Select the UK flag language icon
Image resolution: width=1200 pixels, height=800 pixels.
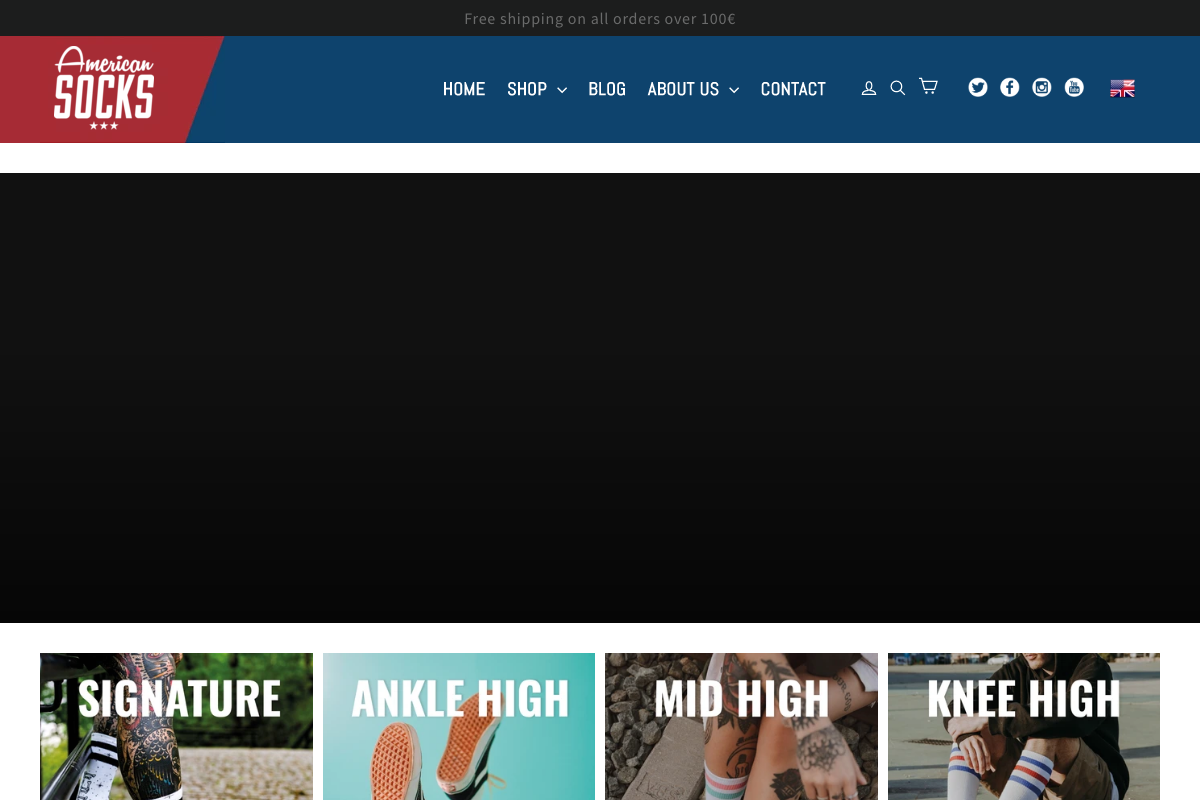point(1122,88)
